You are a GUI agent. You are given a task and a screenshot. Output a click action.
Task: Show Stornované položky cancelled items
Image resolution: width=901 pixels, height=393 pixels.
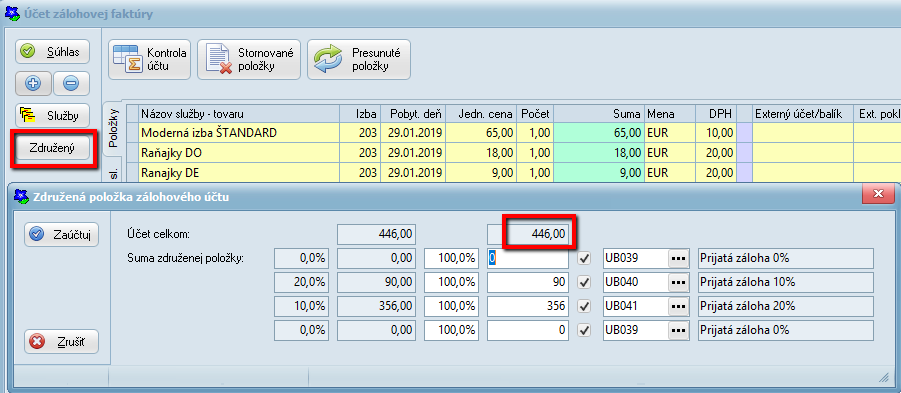pyautogui.click(x=249, y=59)
